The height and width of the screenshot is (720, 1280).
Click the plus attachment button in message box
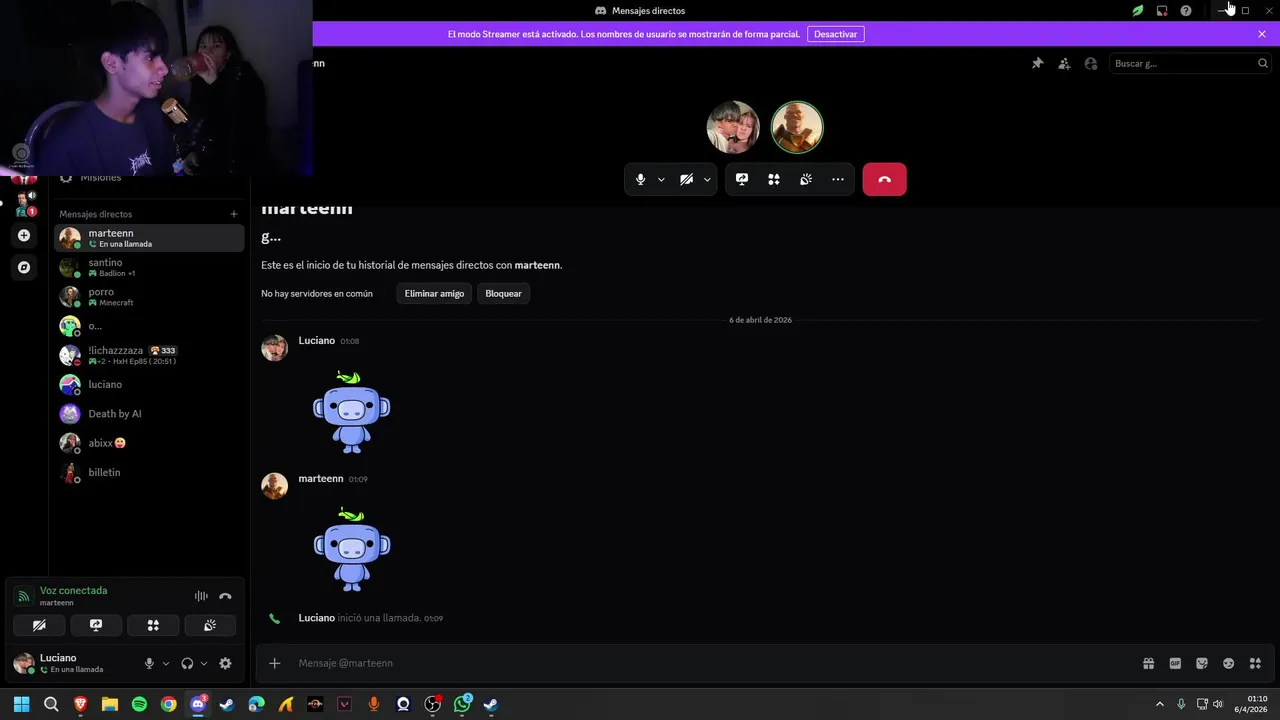click(275, 663)
